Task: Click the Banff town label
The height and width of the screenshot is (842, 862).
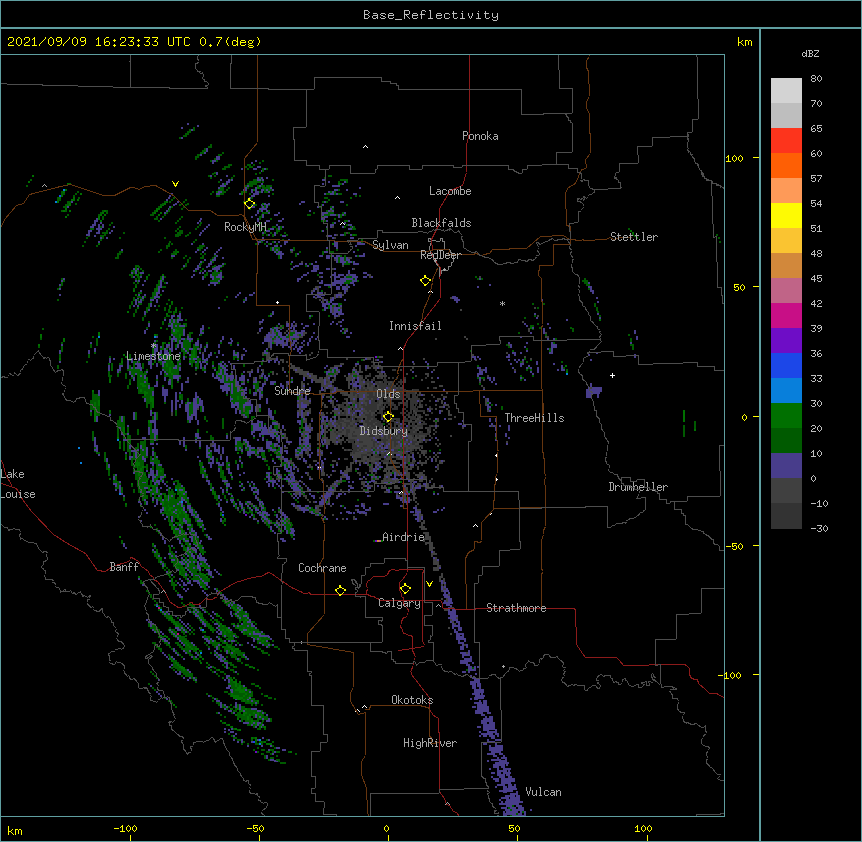Action: (124, 567)
